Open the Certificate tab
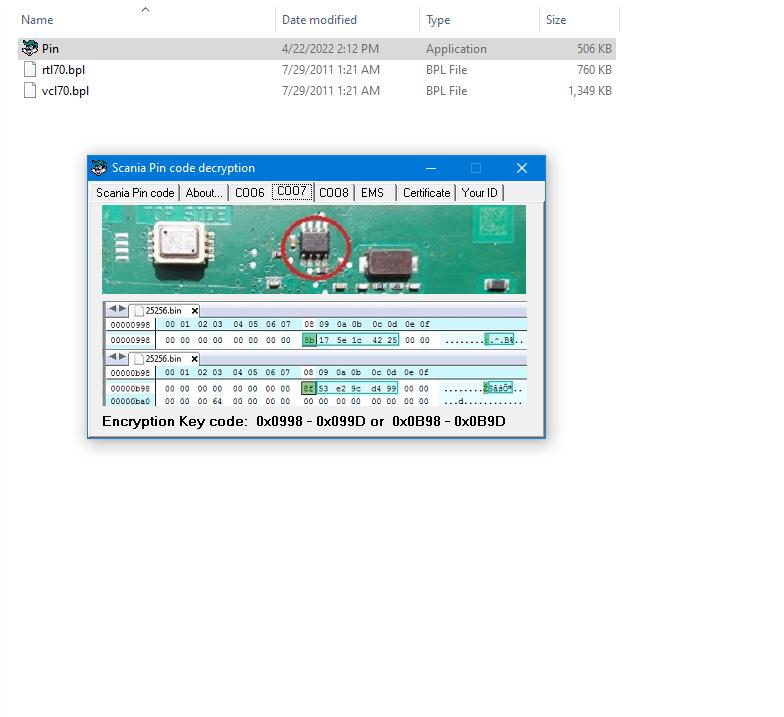The image size is (784, 717). (x=426, y=193)
